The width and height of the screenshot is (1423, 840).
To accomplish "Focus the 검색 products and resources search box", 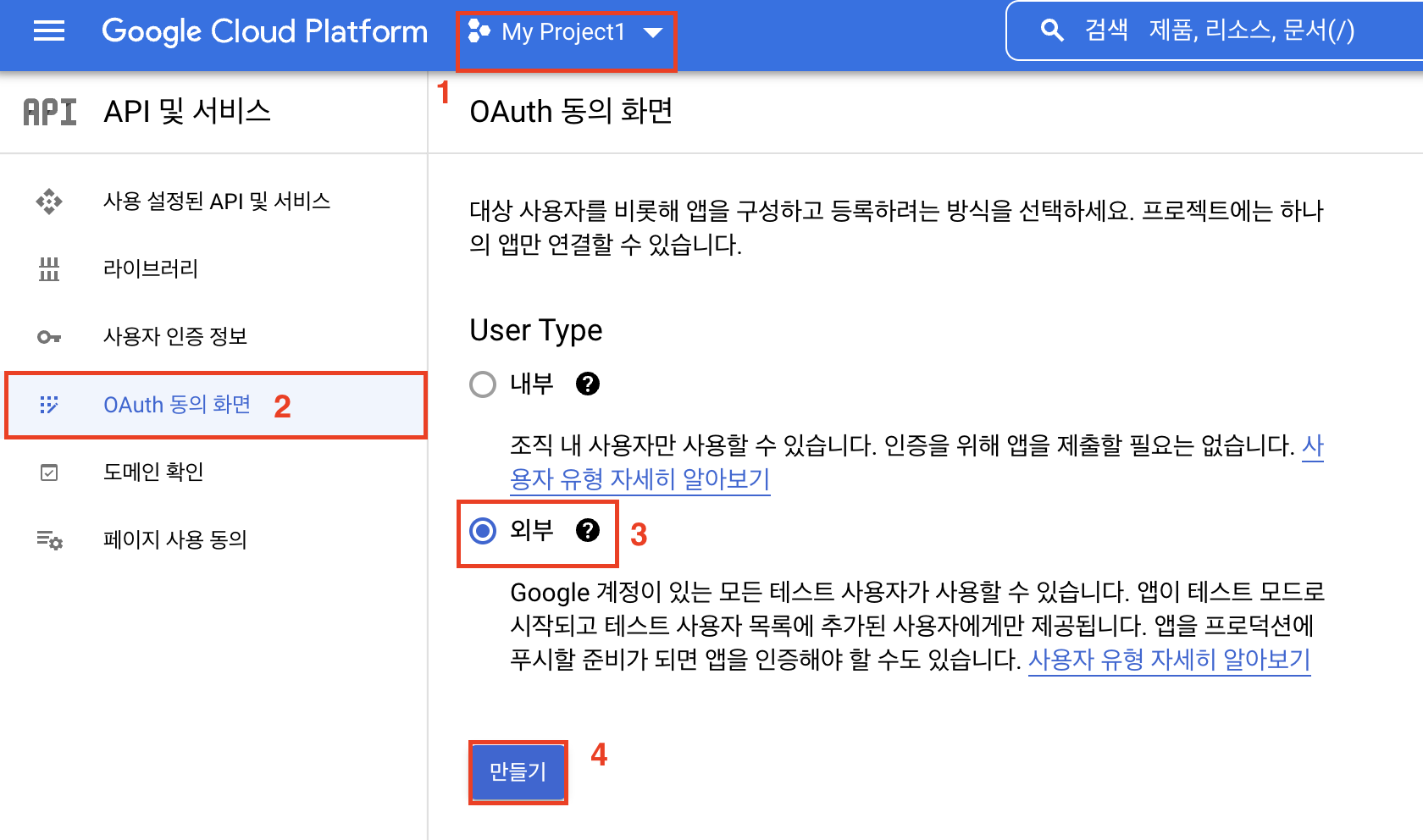I will 1215,30.
